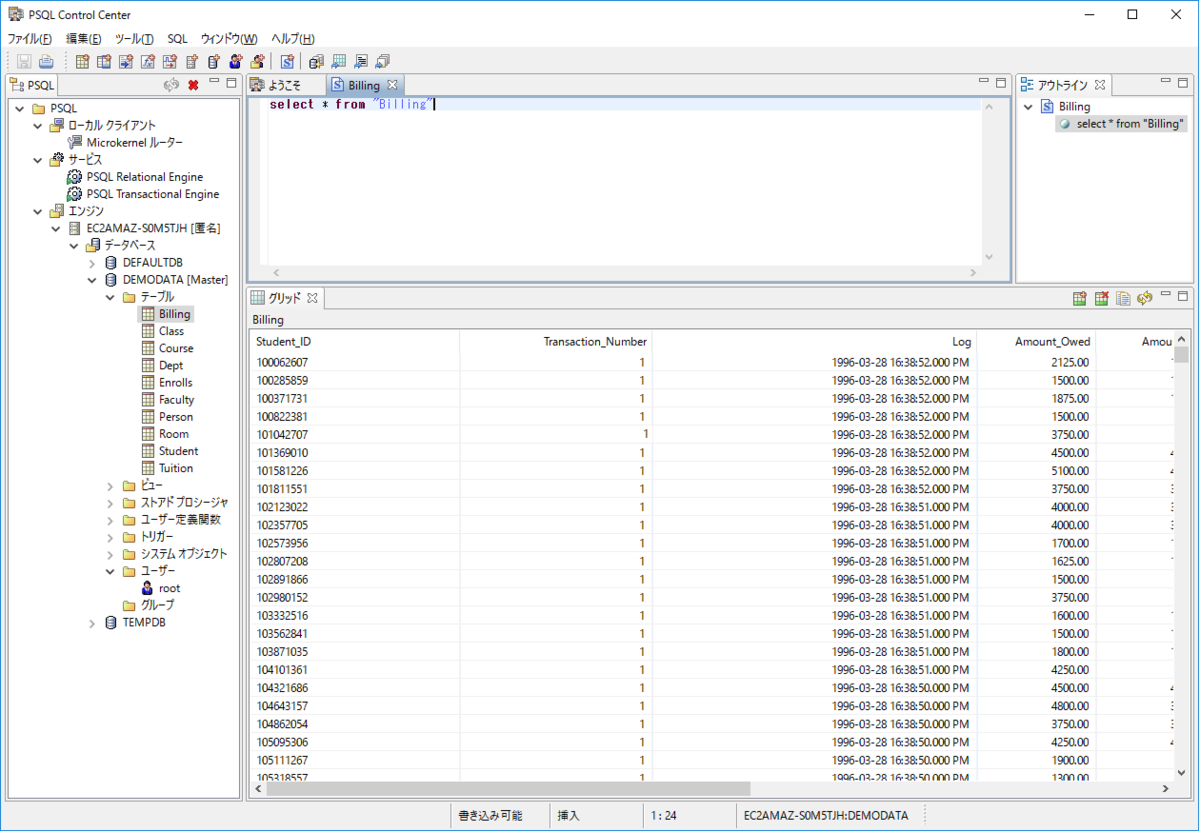This screenshot has width=1200, height=832.
Task: Click the Student_ID column header
Action: (354, 341)
